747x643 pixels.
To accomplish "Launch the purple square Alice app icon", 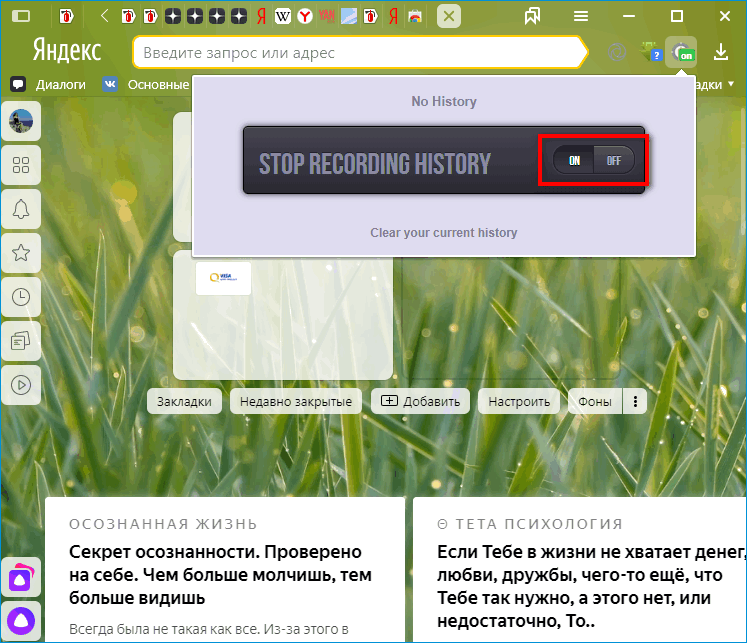I will click(x=21, y=577).
